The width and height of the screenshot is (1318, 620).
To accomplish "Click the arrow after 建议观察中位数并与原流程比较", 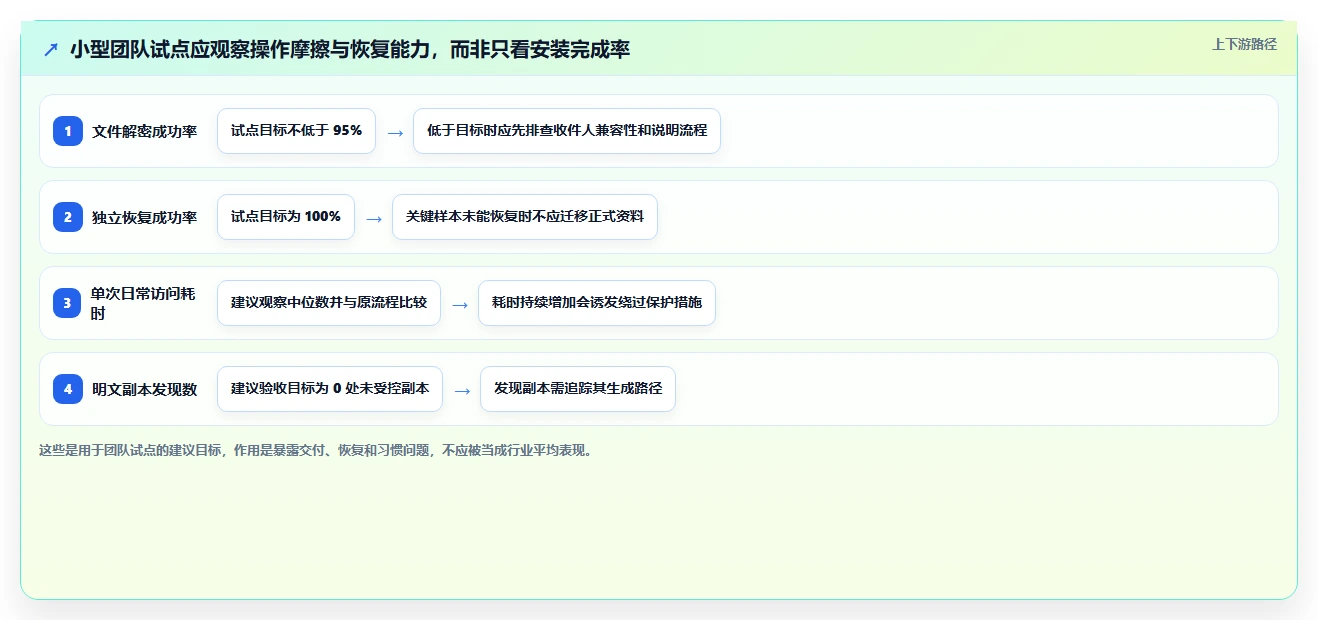I will click(x=460, y=304).
